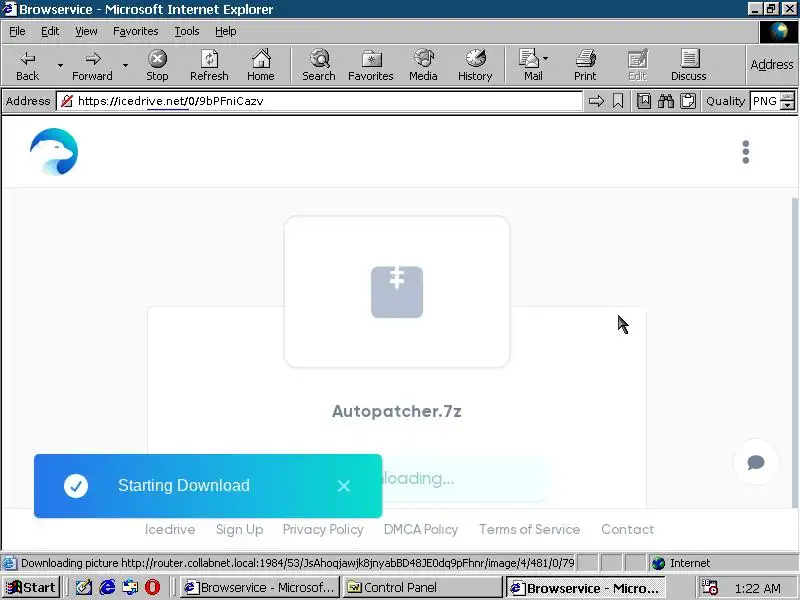Click the clipboard icon in Browservice toolbar
The image size is (800, 600).
point(688,101)
